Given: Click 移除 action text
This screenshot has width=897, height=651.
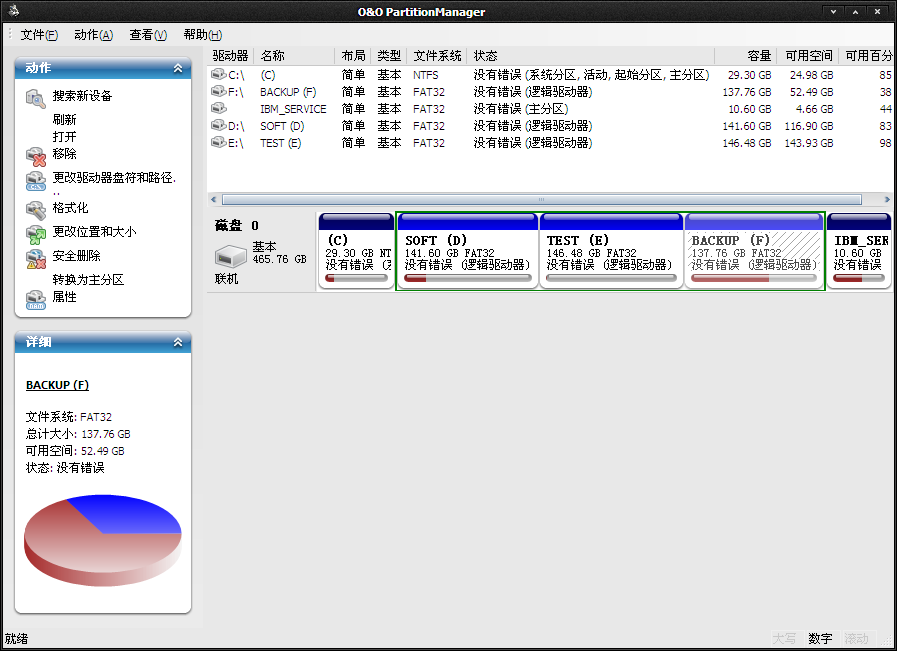Looking at the screenshot, I should pyautogui.click(x=64, y=153).
